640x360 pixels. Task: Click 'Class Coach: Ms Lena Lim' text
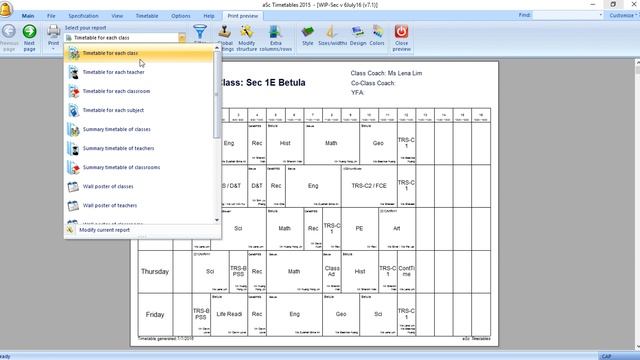click(x=386, y=73)
